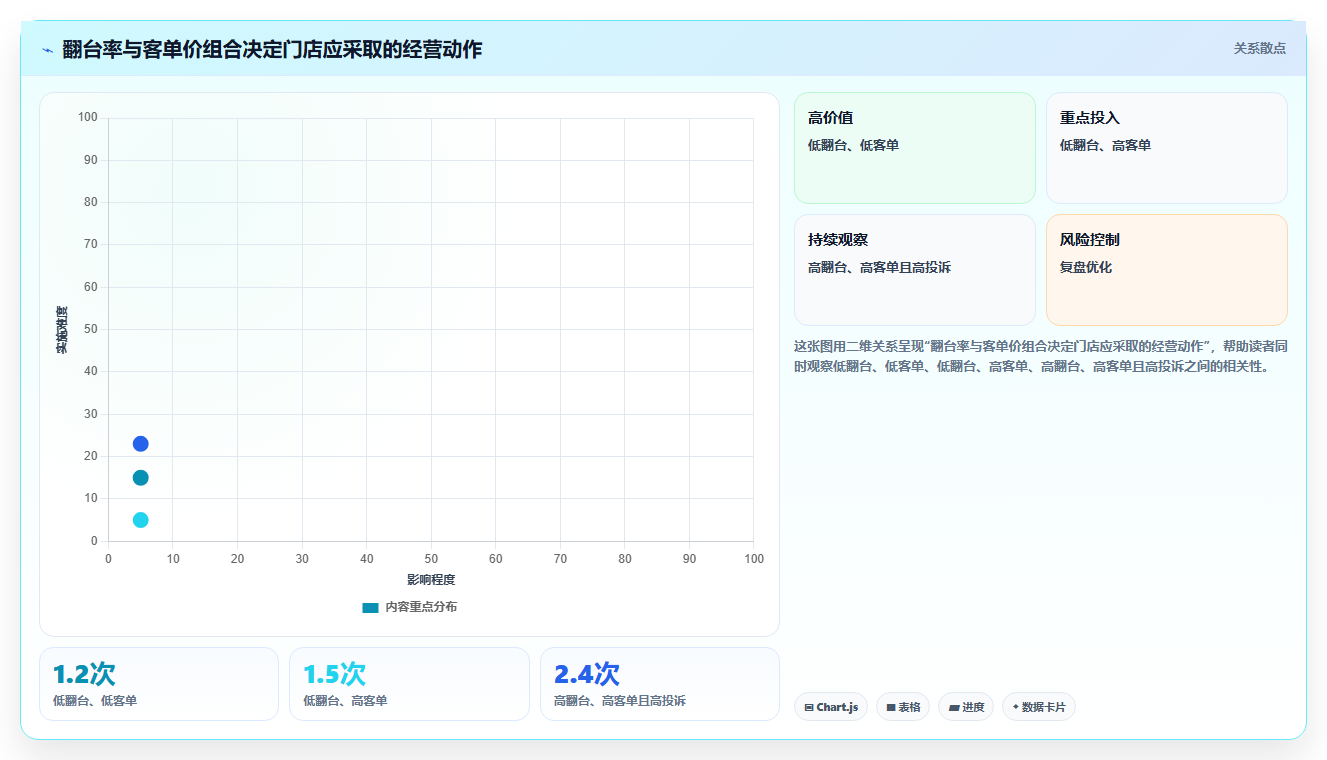
Task: Click 低翻台、低客单 under 1.2次
Action: [95, 701]
